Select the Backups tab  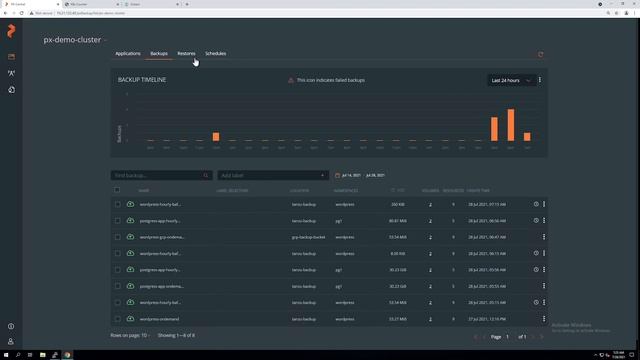(159, 53)
